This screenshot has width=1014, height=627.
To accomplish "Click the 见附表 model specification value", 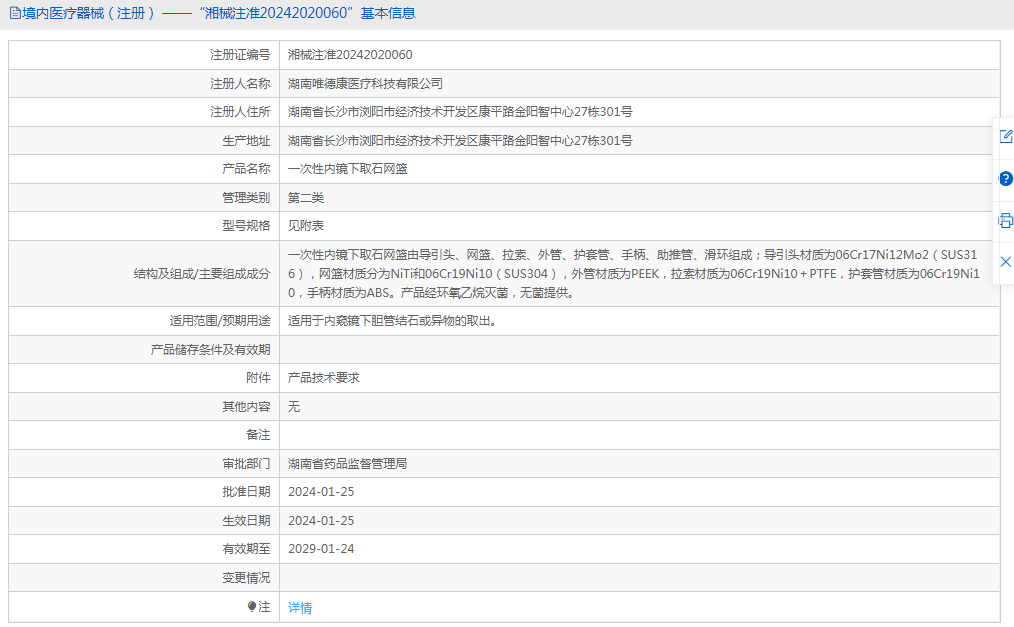I will pos(306,226).
